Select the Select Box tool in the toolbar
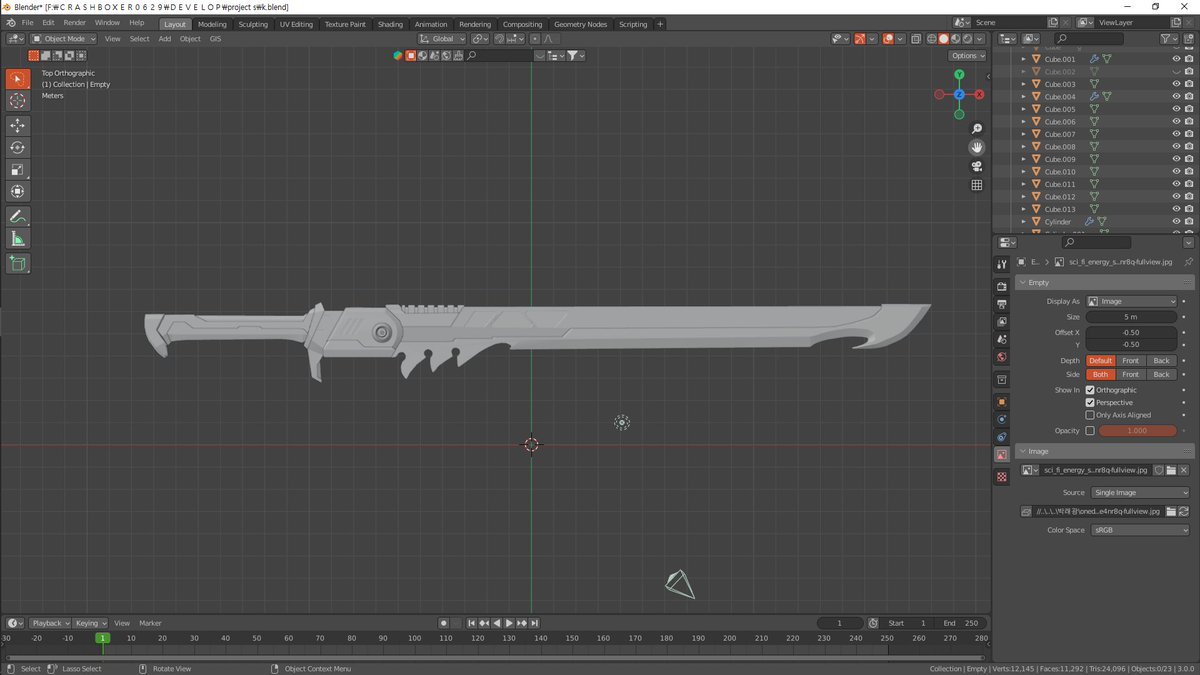 click(x=17, y=79)
